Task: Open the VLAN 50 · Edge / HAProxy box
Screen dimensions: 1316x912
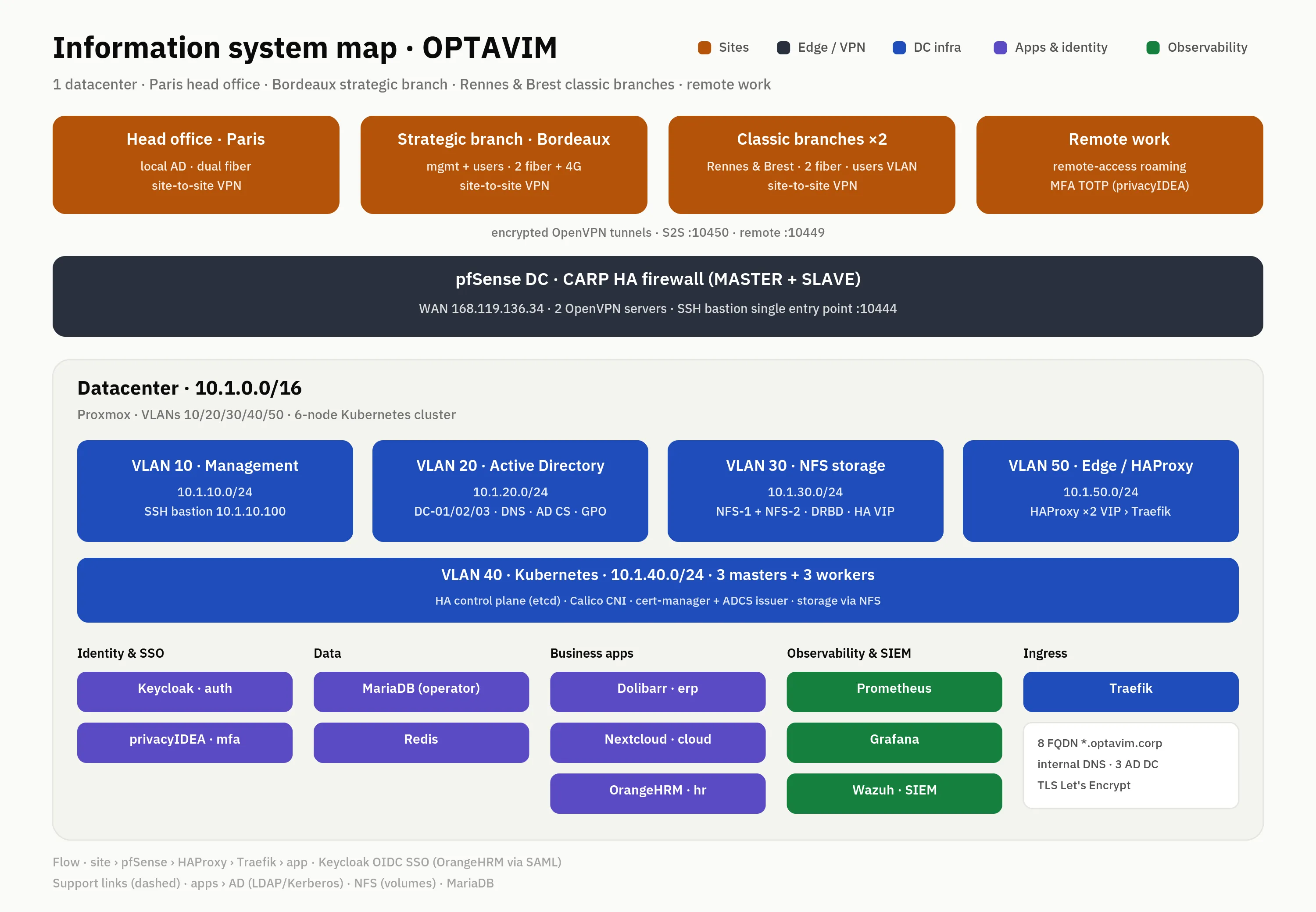Action: [1101, 491]
